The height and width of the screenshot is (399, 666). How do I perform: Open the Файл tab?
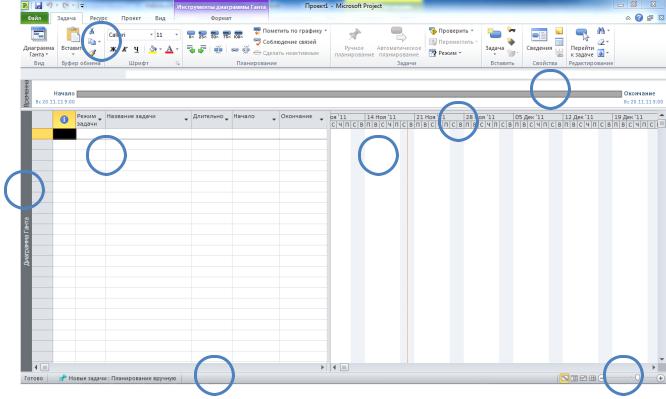point(34,18)
